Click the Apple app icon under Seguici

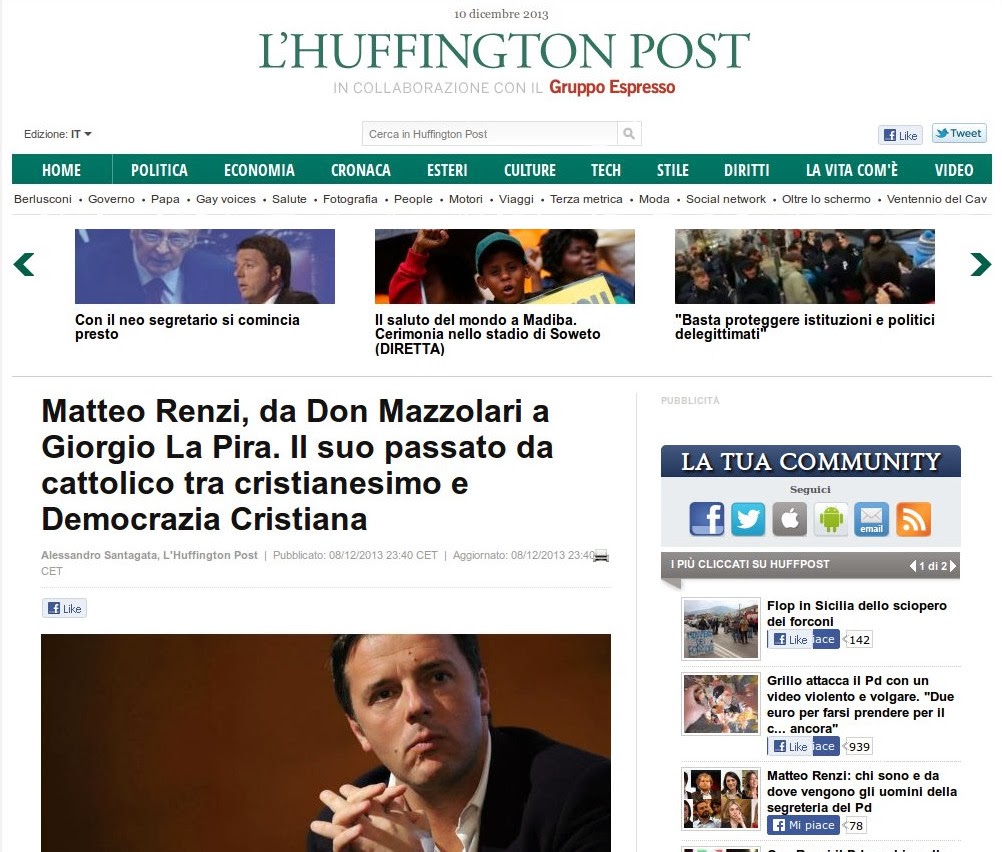[x=789, y=518]
